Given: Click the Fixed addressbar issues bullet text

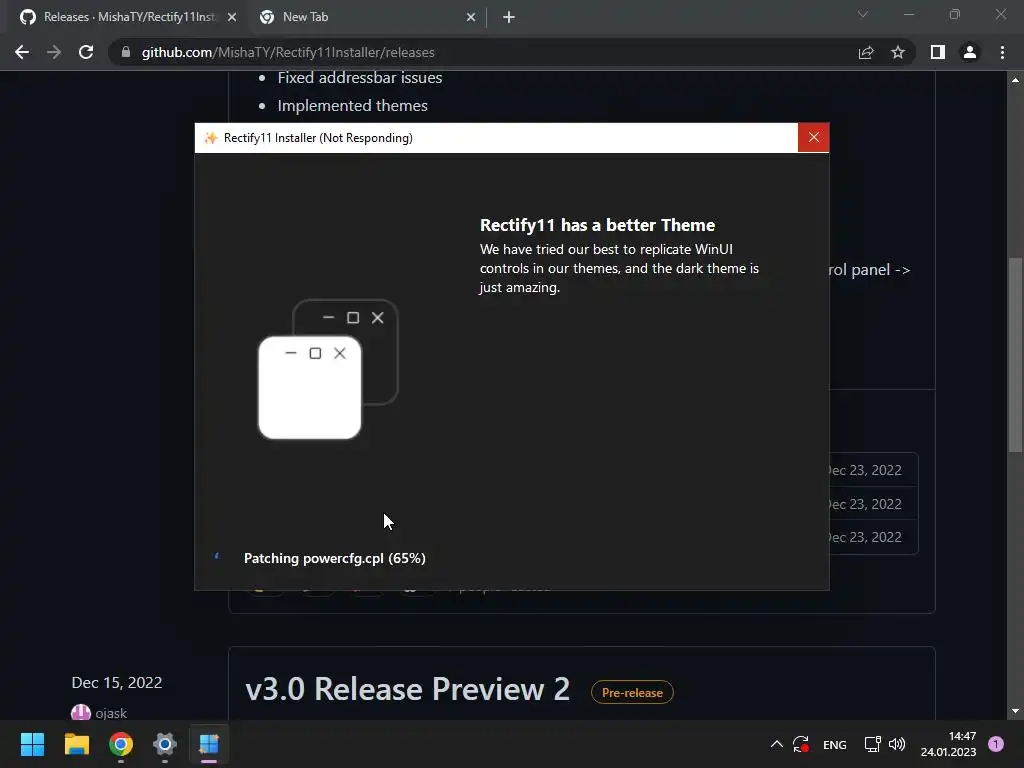Looking at the screenshot, I should pyautogui.click(x=360, y=78).
